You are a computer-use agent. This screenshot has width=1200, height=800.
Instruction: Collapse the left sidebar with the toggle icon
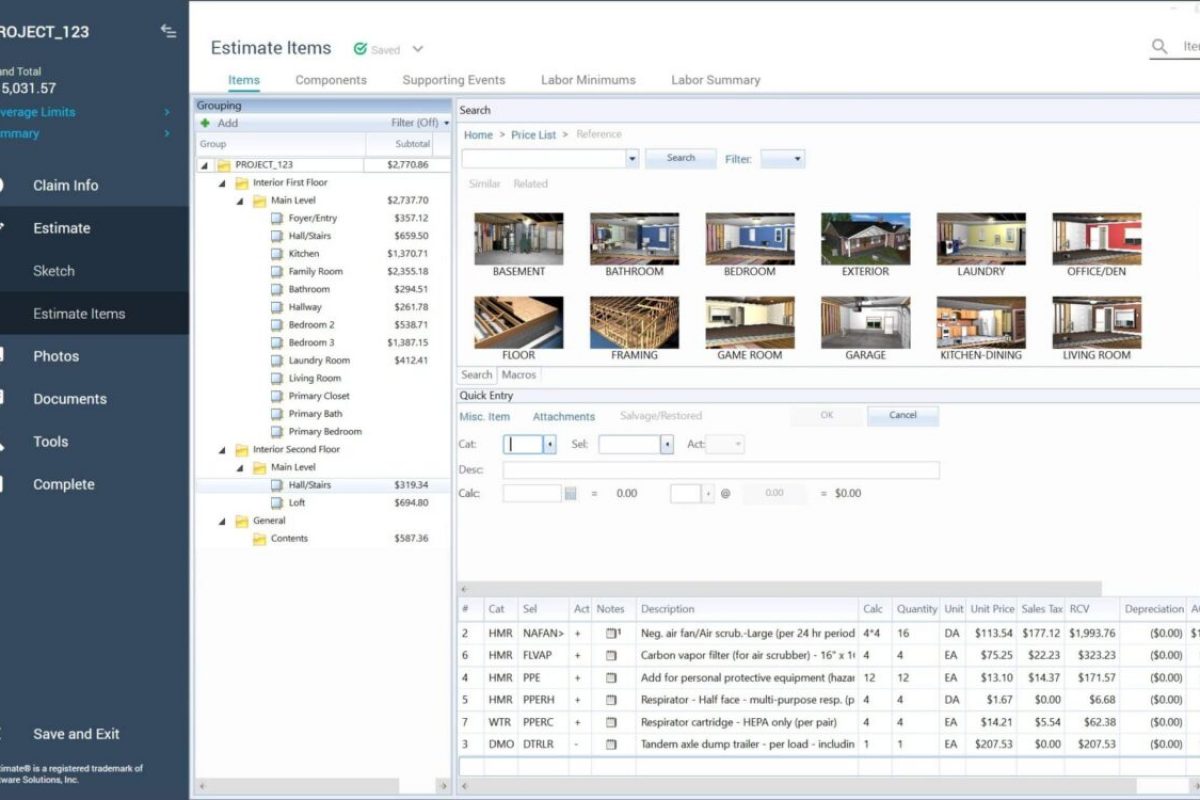168,31
